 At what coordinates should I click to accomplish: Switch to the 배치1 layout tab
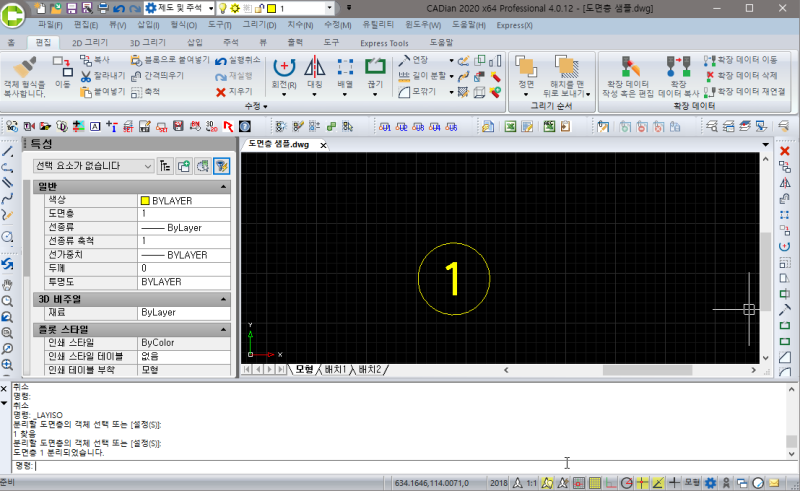pos(335,369)
